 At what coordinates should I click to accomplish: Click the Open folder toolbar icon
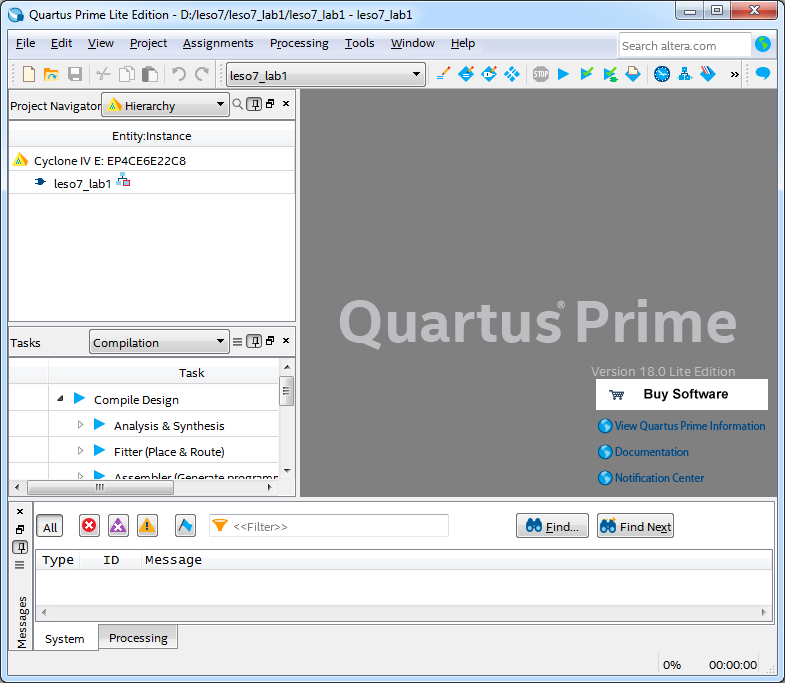point(51,75)
